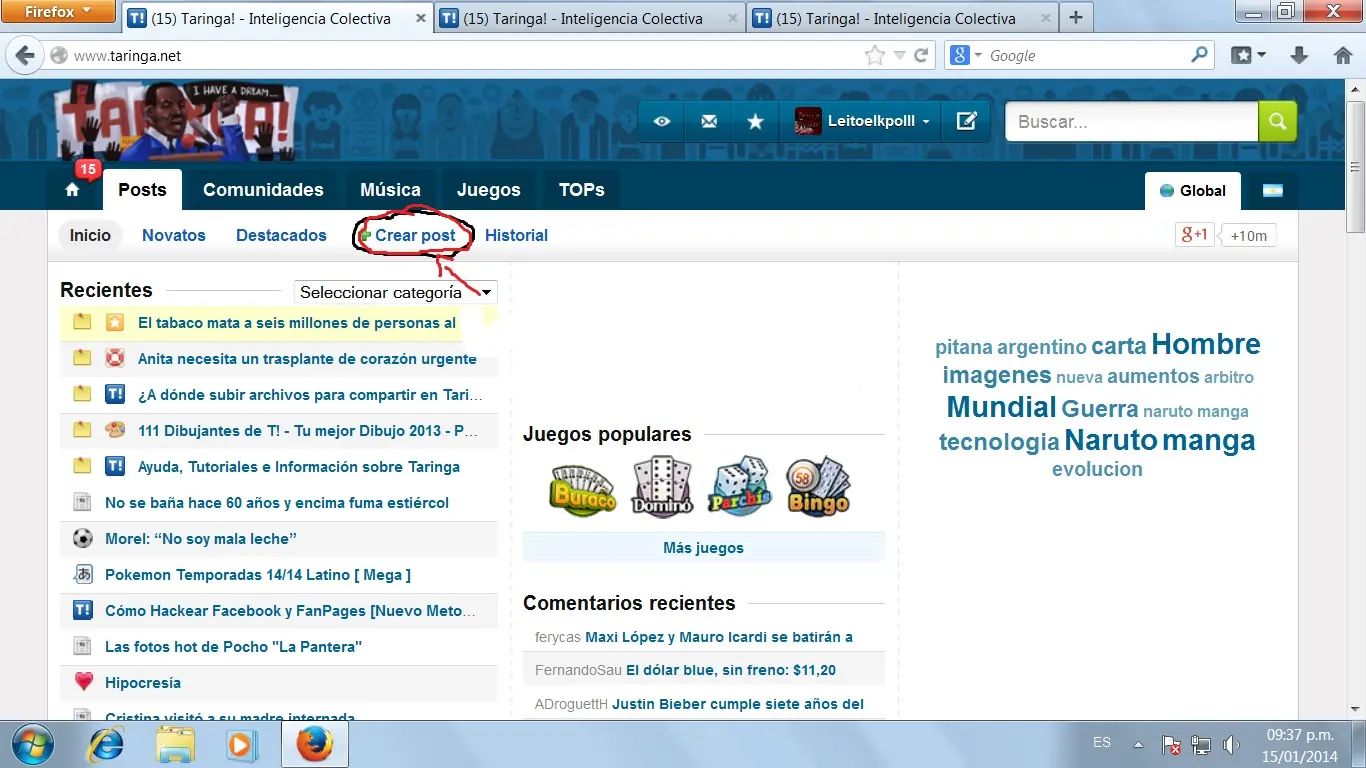
Task: Click the Más juegos button
Action: click(703, 548)
